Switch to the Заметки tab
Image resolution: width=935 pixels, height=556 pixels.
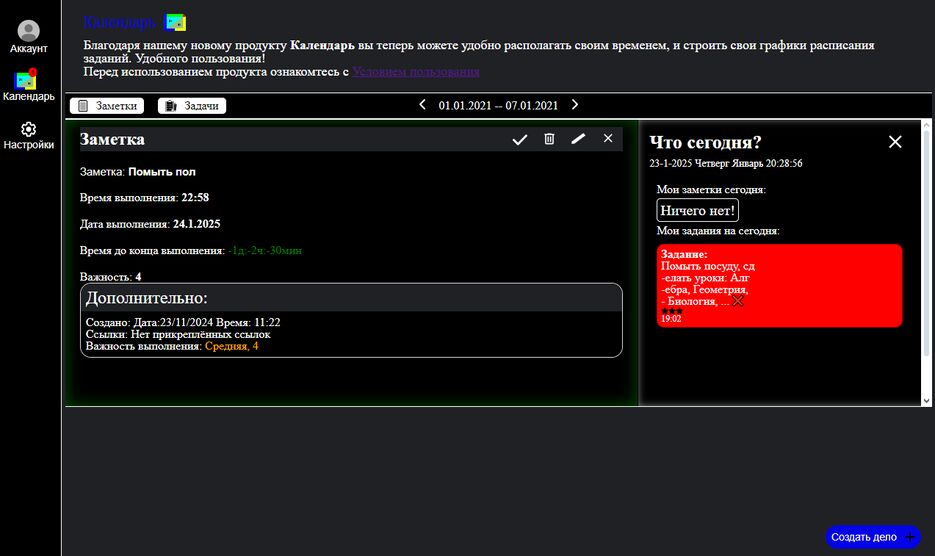tap(107, 106)
